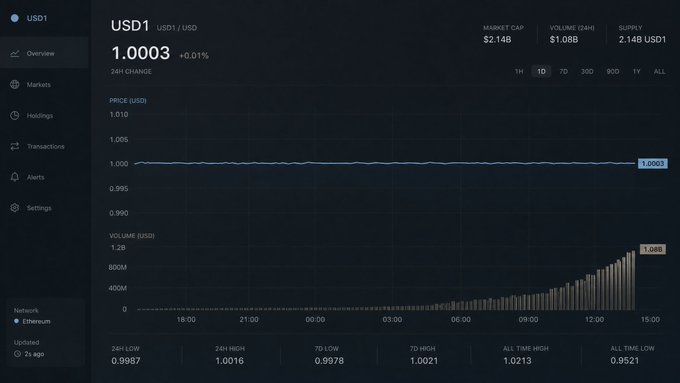Click the USD1 logo dot in sidebar
Image resolution: width=680 pixels, height=383 pixels.
tap(15, 18)
